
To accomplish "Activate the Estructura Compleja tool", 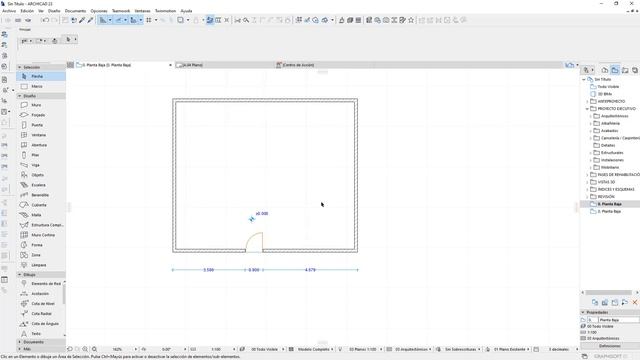I will pyautogui.click(x=41, y=225).
